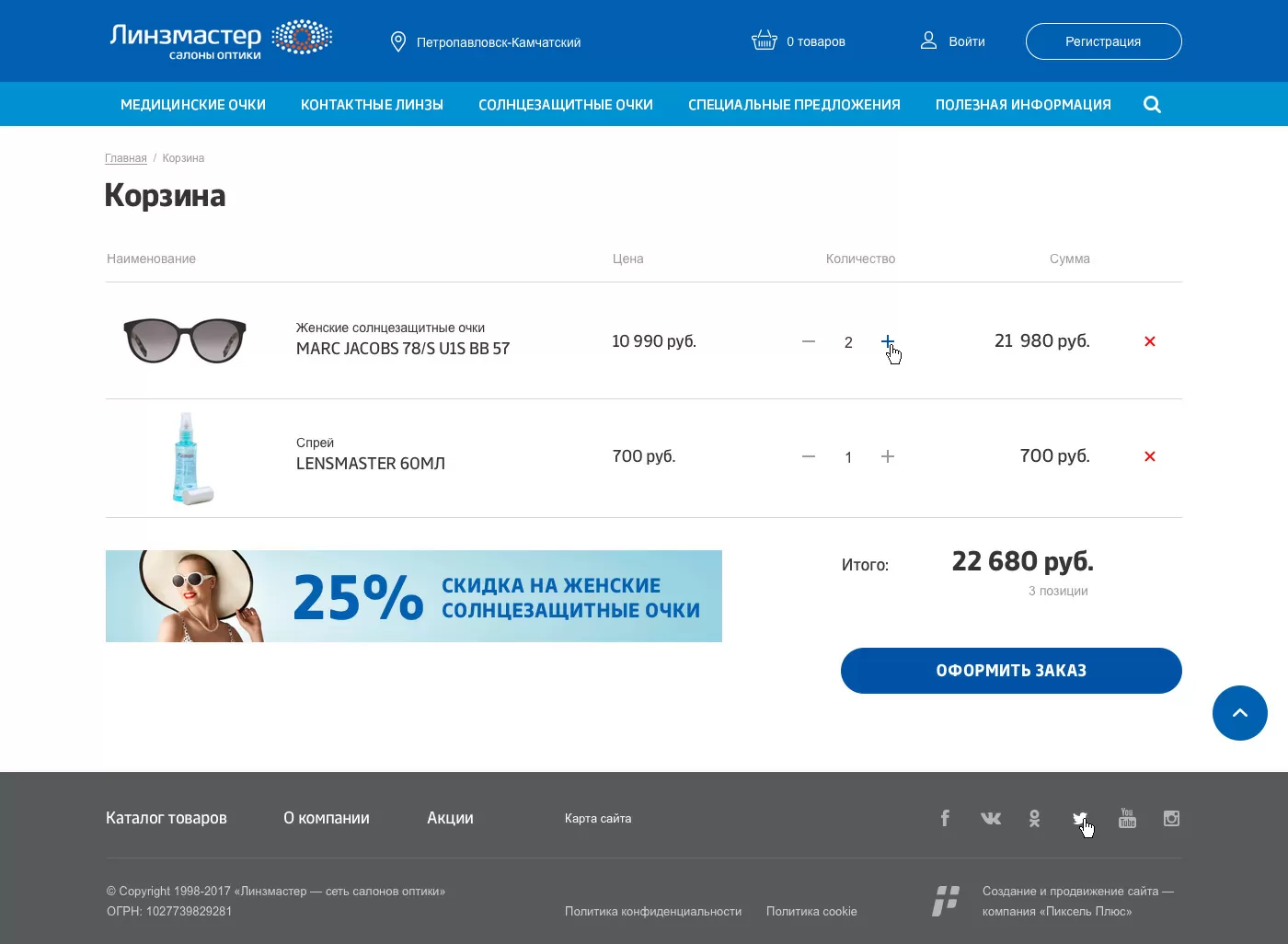Open О компании footer link
1288x944 pixels.
pos(327,818)
